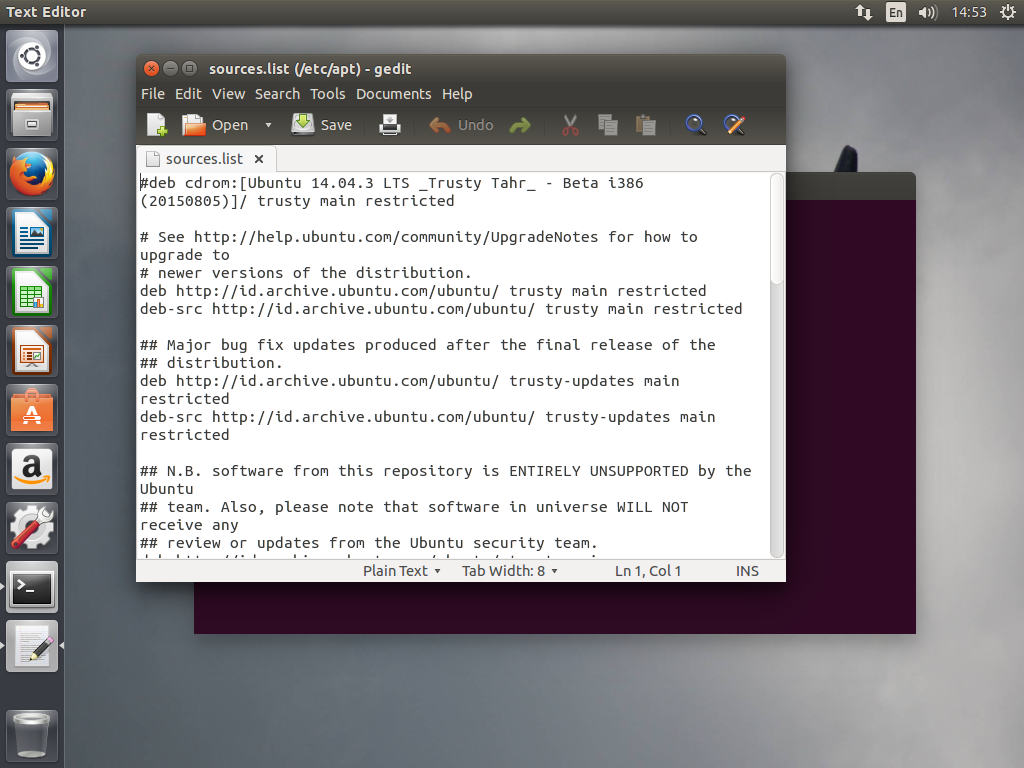Click the '# newer versions of the distribution.' line
1024x768 pixels.
(306, 273)
